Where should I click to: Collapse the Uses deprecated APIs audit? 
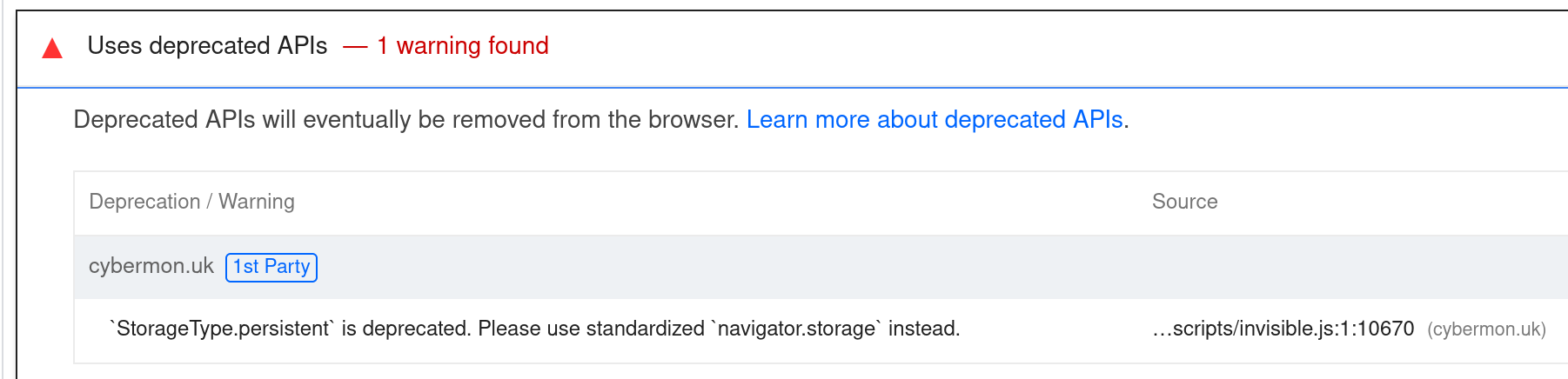tap(207, 46)
